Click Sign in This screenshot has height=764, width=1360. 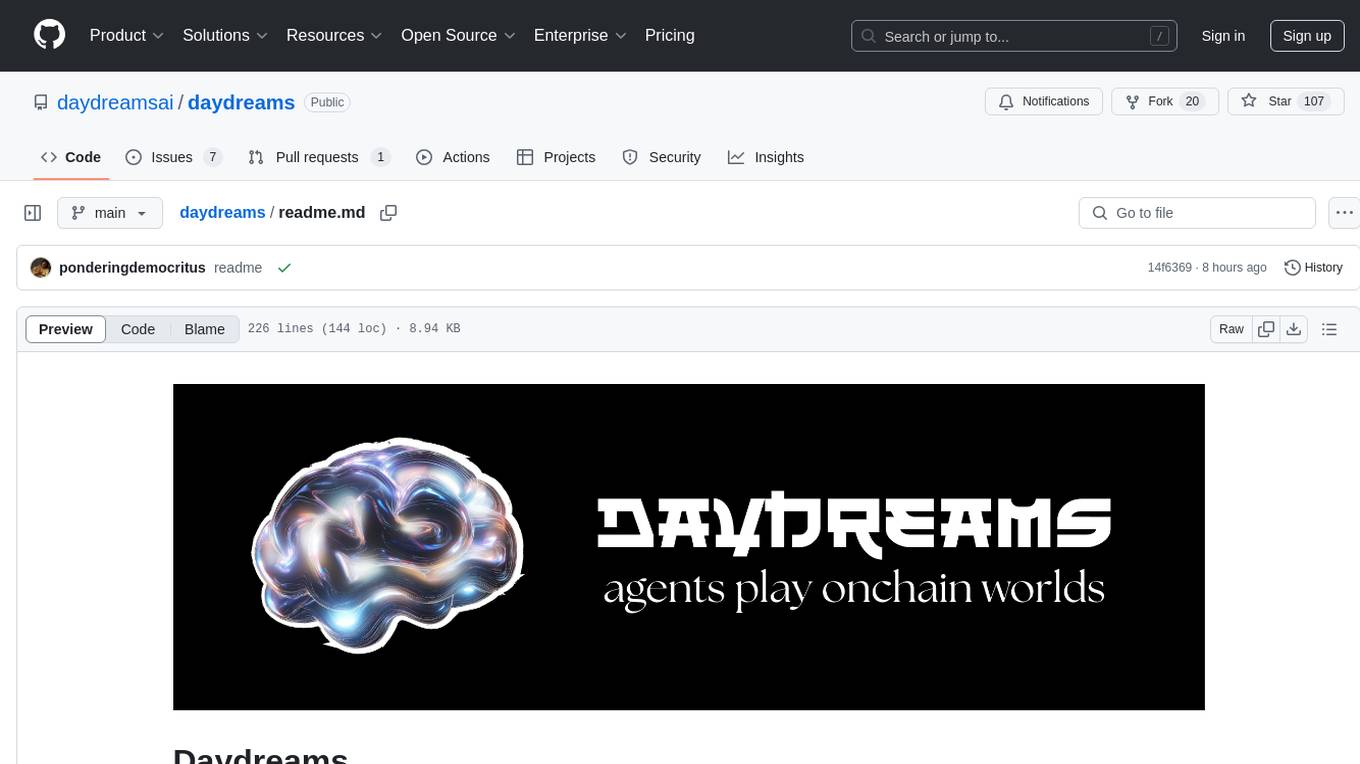click(1223, 36)
